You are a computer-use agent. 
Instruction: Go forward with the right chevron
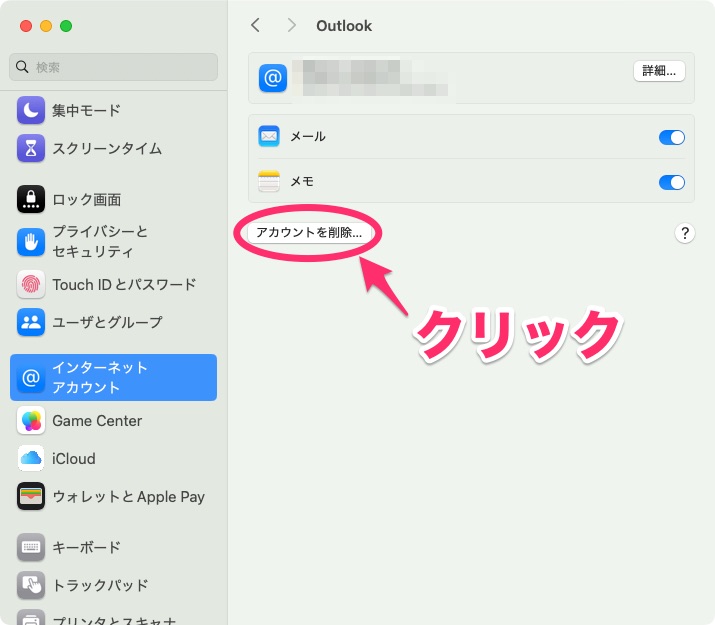point(291,25)
